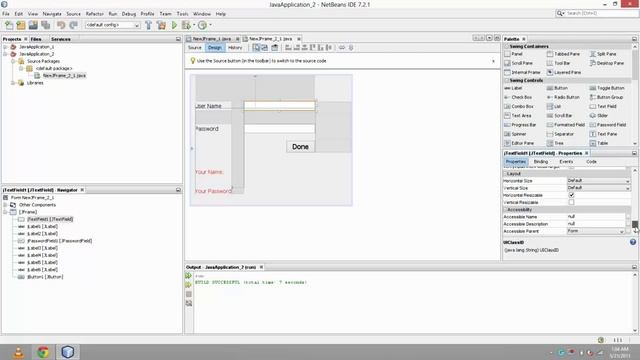Viewport: 640px width, 360px height.
Task: Select Slider component in Palette
Action: (x=598, y=116)
